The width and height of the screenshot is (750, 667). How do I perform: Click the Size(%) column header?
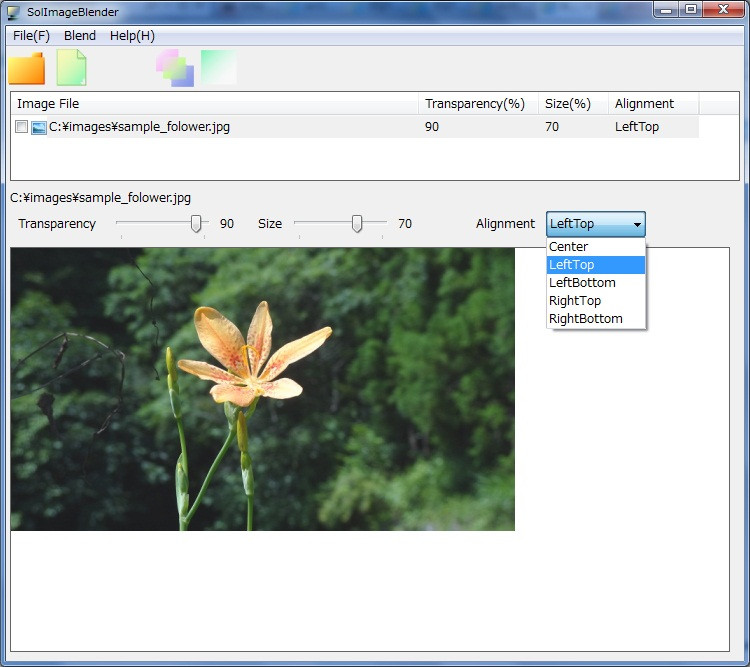[574, 104]
